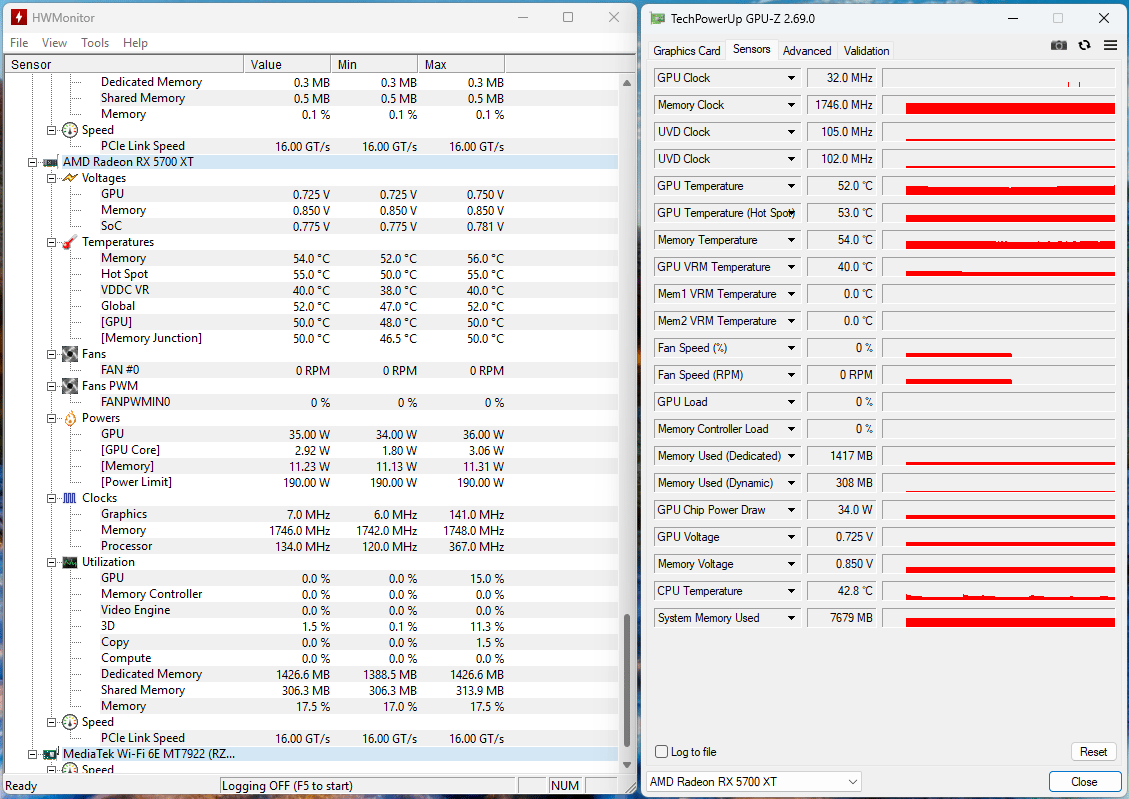Collapse the Powers tree node
Viewport: 1129px width, 799px height.
point(51,418)
